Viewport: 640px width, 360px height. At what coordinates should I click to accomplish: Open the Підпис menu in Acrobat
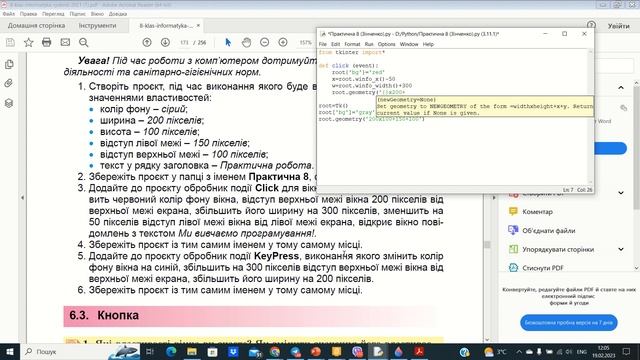pyautogui.click(x=78, y=14)
